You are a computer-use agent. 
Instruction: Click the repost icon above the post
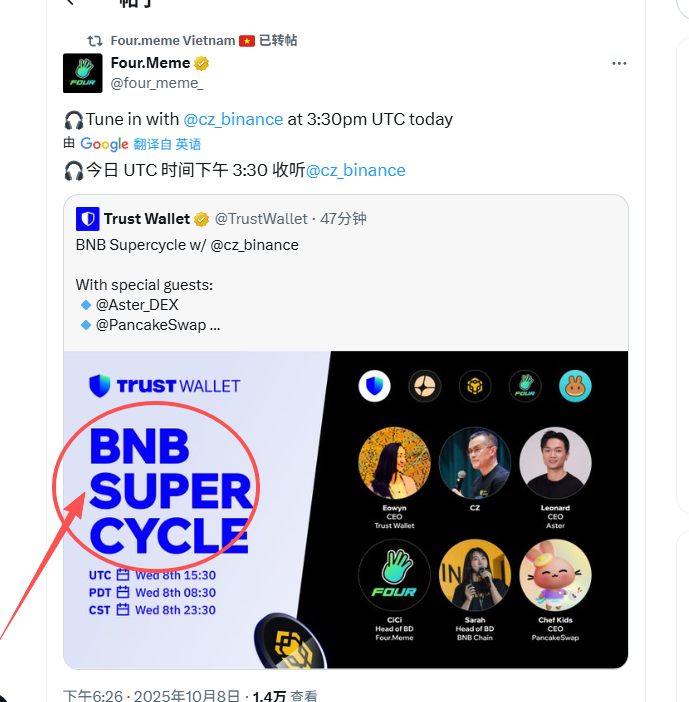tap(95, 41)
